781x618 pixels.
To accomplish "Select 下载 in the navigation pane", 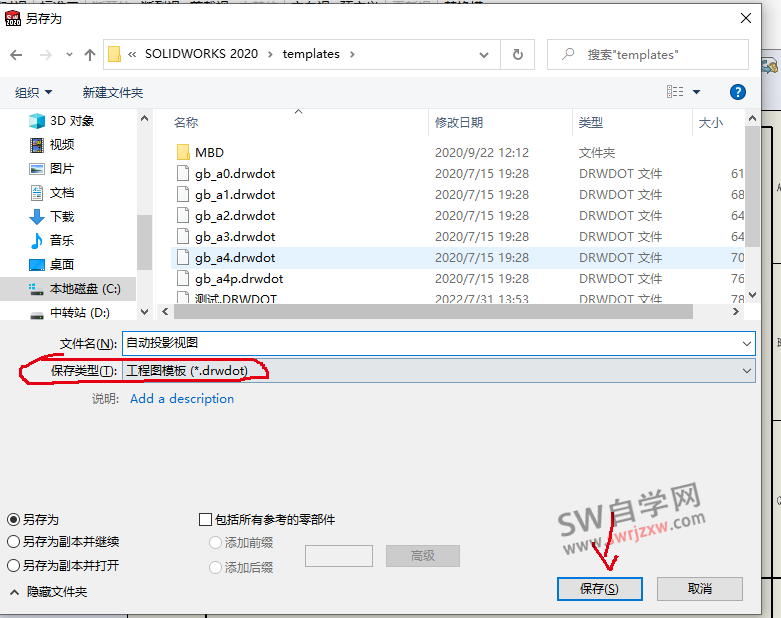I will pos(52,216).
